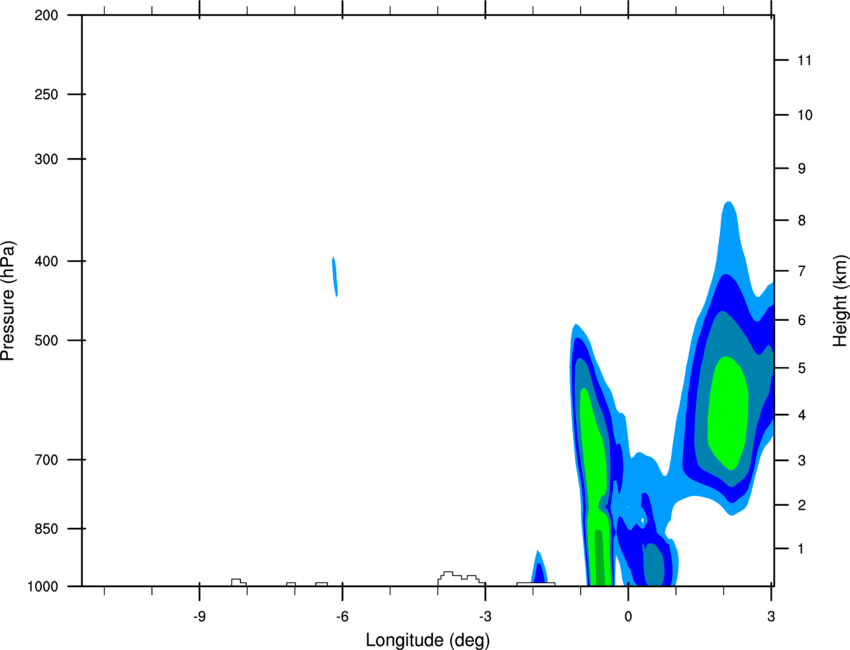Click the "Pressure (hPa)" axis title
The image size is (850, 650).
[8, 301]
